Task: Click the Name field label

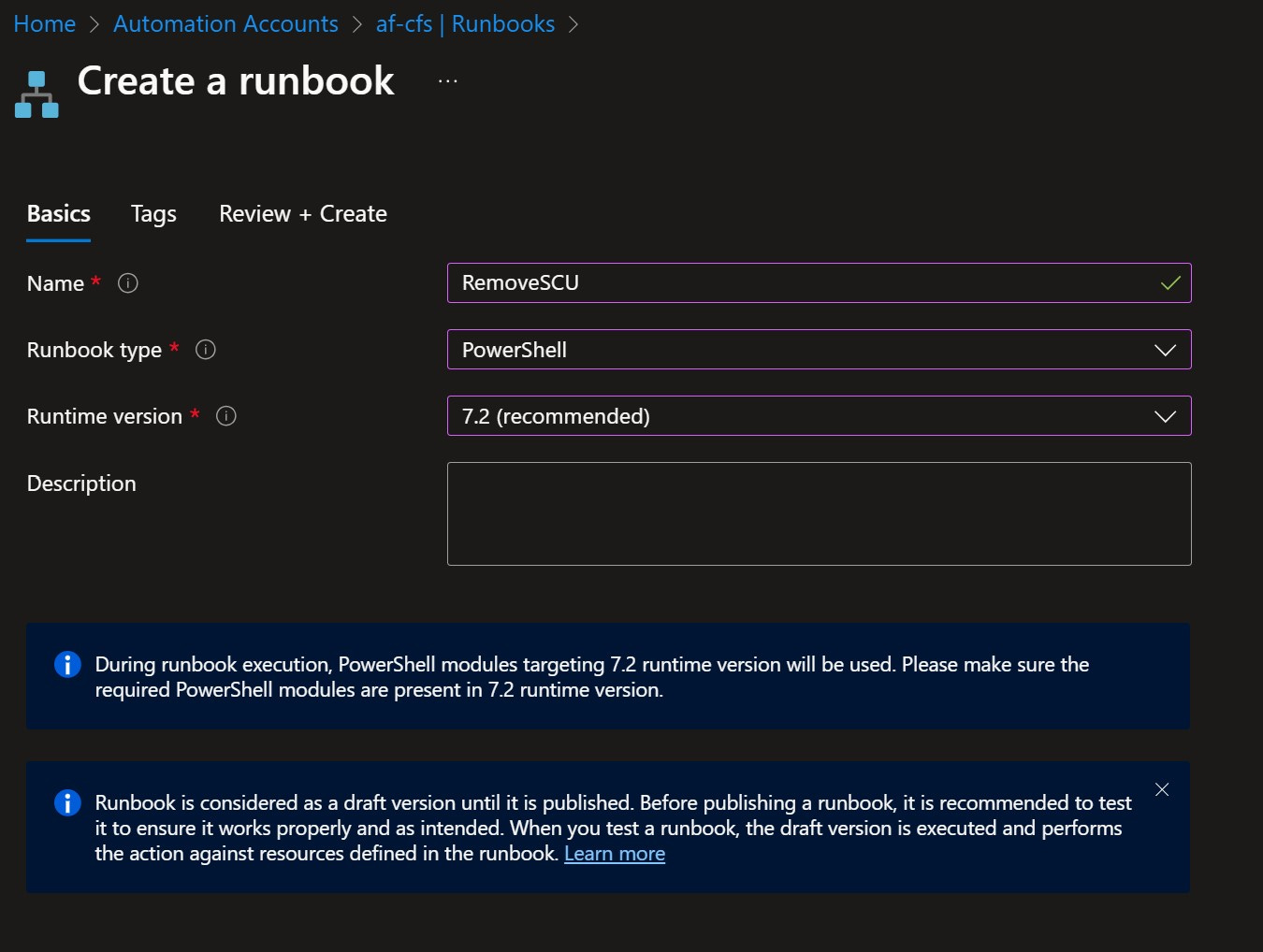Action: tap(55, 283)
